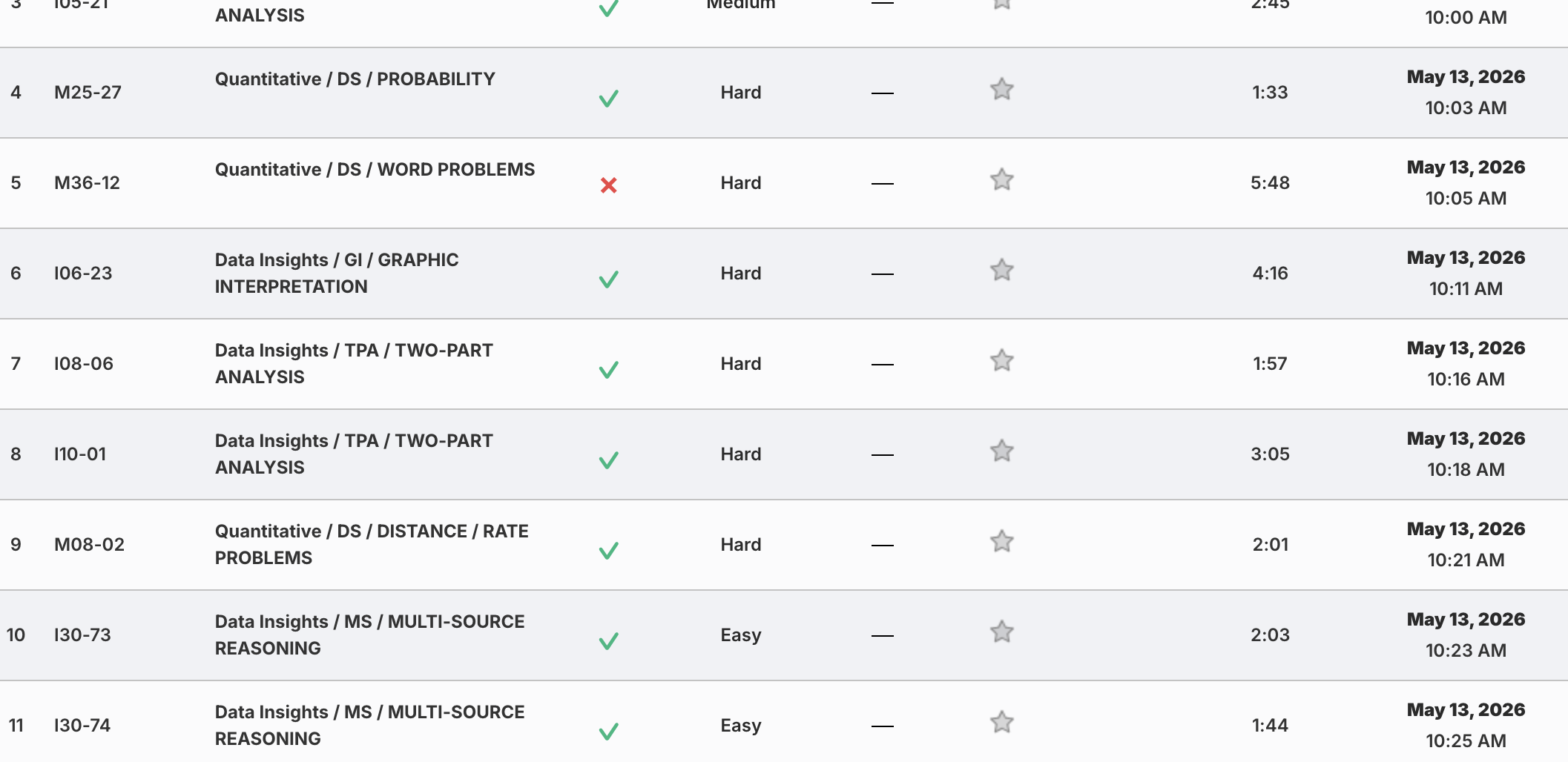
Task: Click the 5:48 time for question 5
Action: coord(1270,183)
